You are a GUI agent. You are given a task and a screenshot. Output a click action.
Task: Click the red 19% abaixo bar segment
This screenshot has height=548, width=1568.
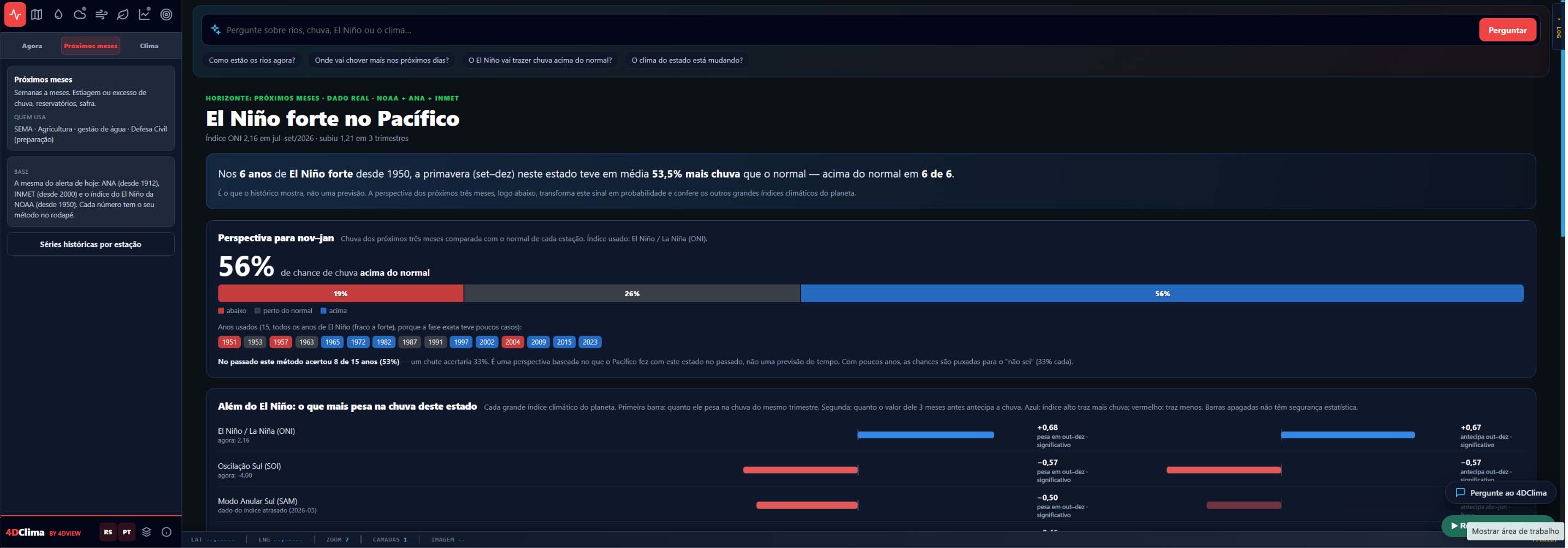(341, 293)
